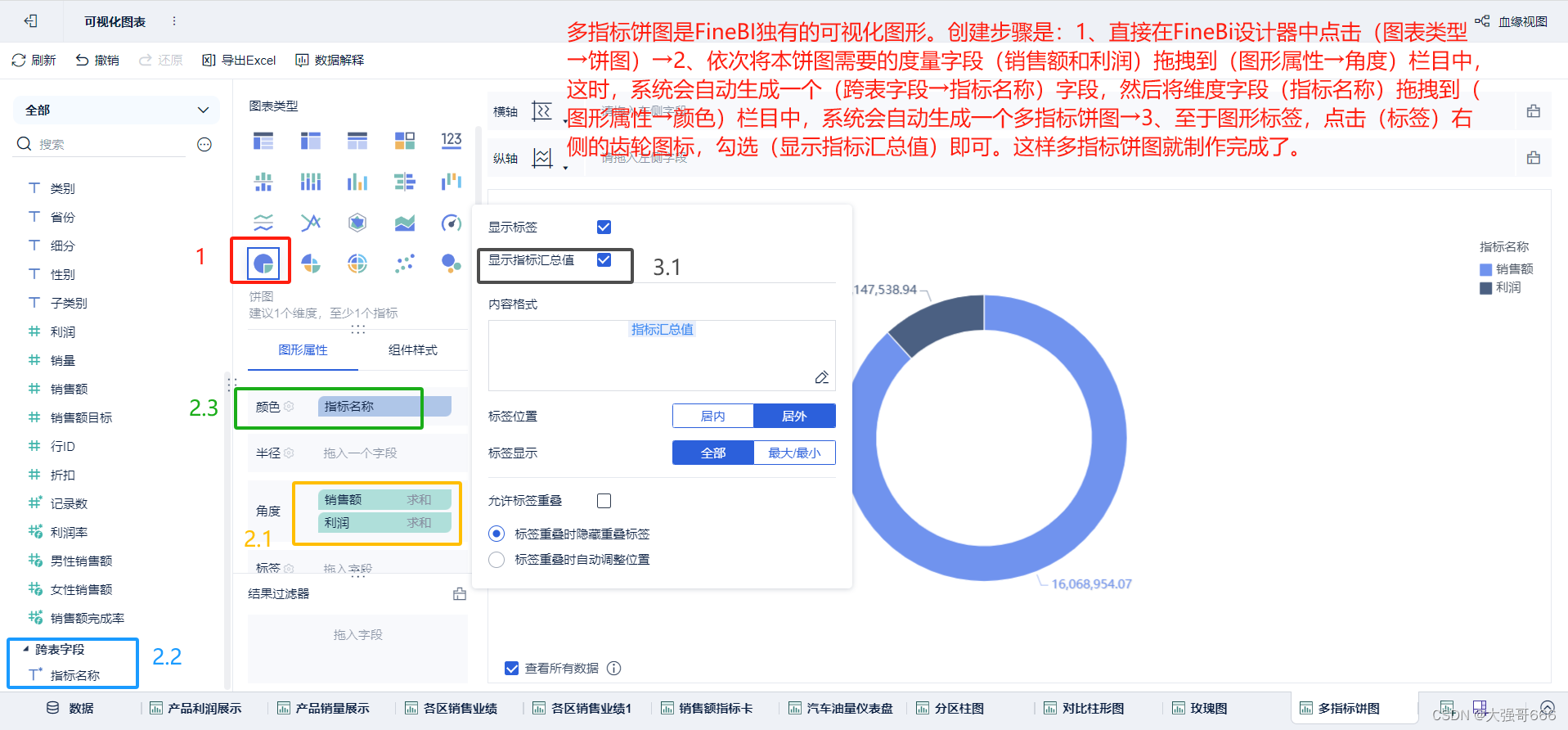Switch to the 组件样式 tab
This screenshot has width=1568, height=730.
tap(413, 349)
